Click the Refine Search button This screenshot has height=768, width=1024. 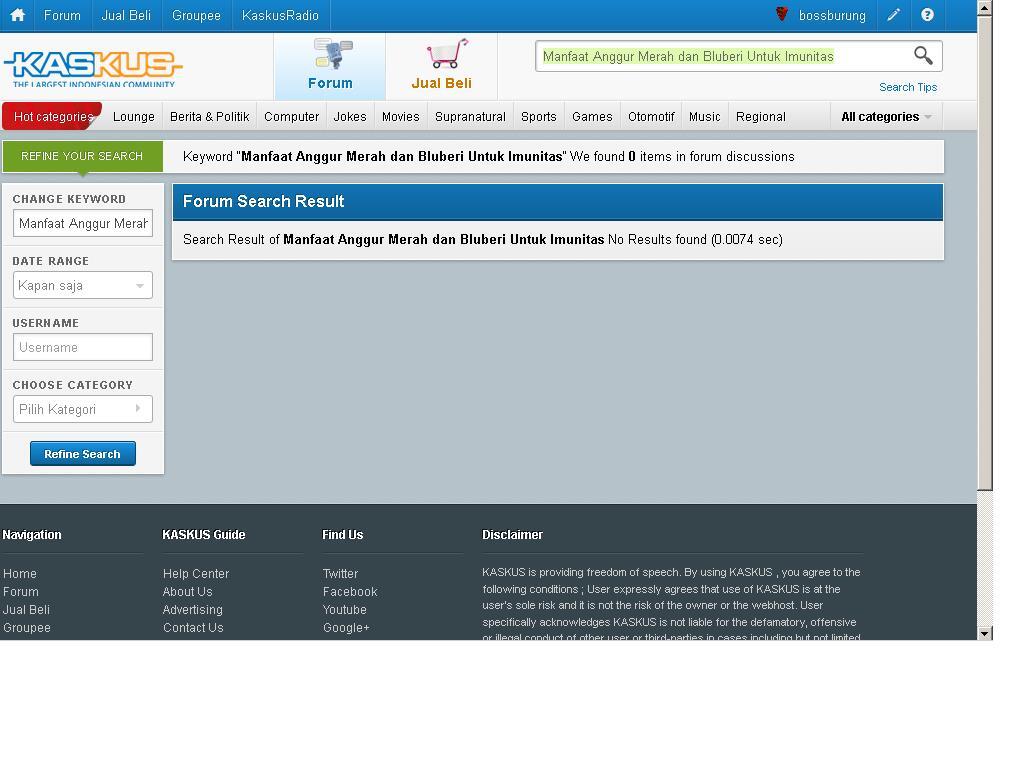[83, 454]
